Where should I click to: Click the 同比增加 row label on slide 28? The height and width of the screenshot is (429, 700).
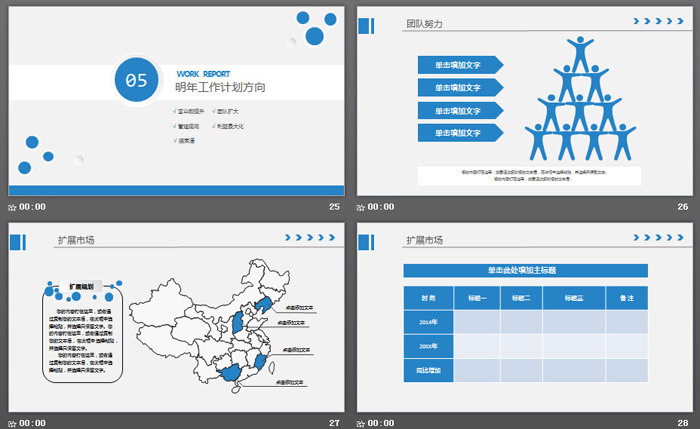click(x=428, y=370)
